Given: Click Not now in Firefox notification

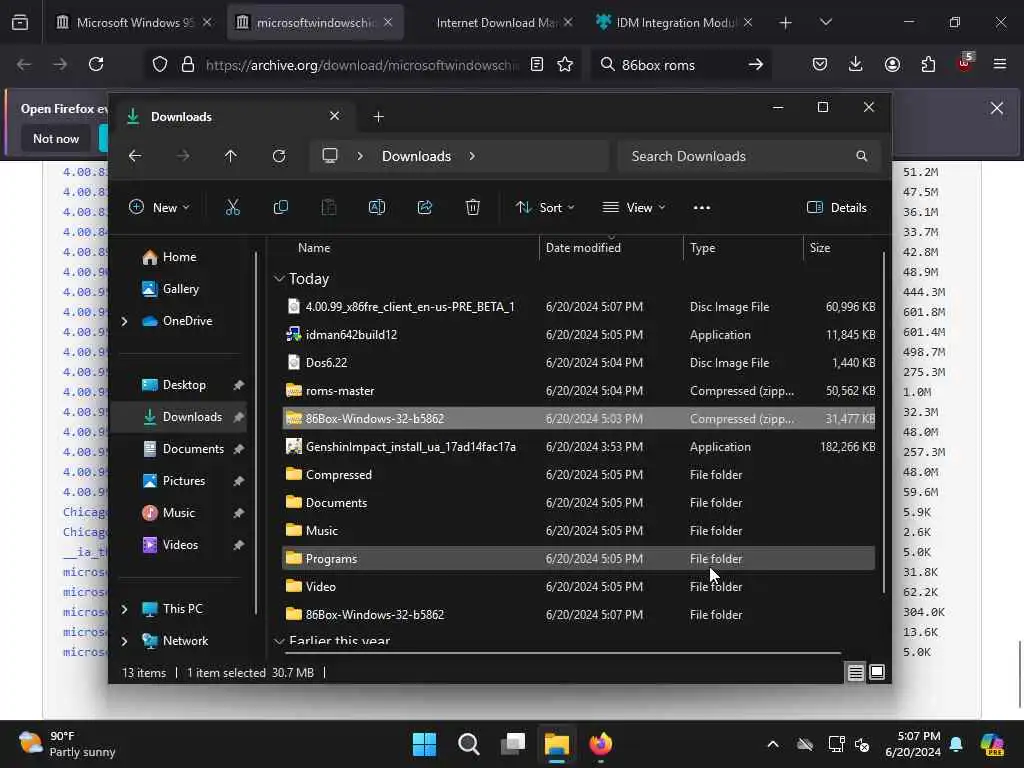Looking at the screenshot, I should (56, 138).
